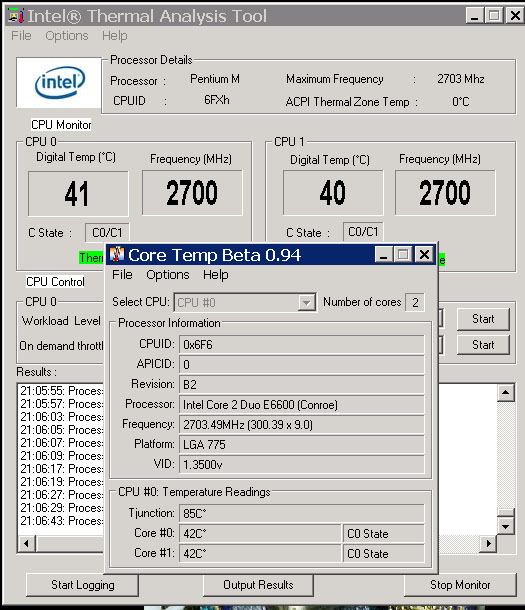Click the VID field 1.3500v
This screenshot has height=610, width=525.
tap(301, 465)
